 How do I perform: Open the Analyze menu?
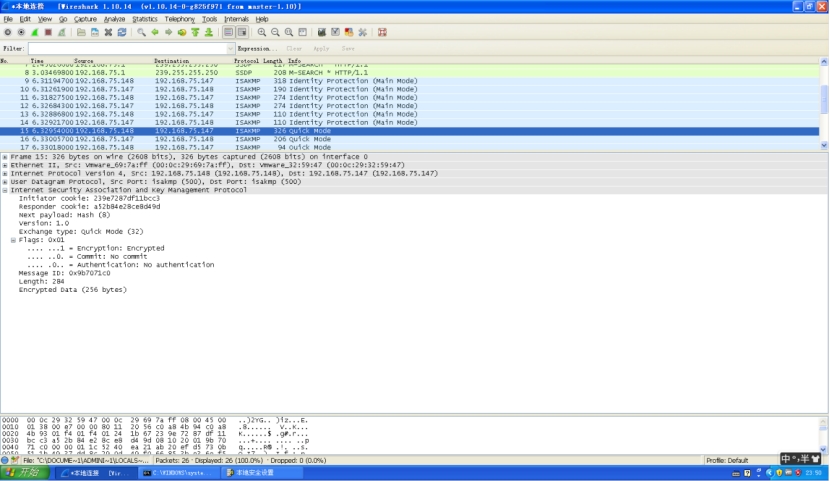coord(115,19)
